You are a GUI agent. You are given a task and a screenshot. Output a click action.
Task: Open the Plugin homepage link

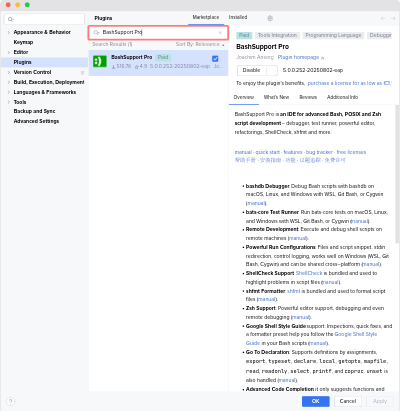298,57
